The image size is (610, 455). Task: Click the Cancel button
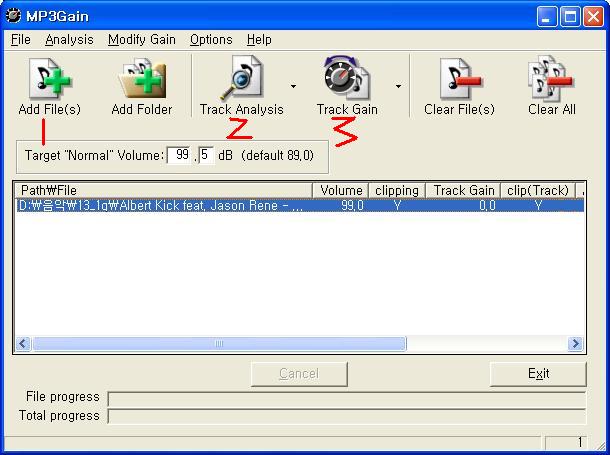299,374
